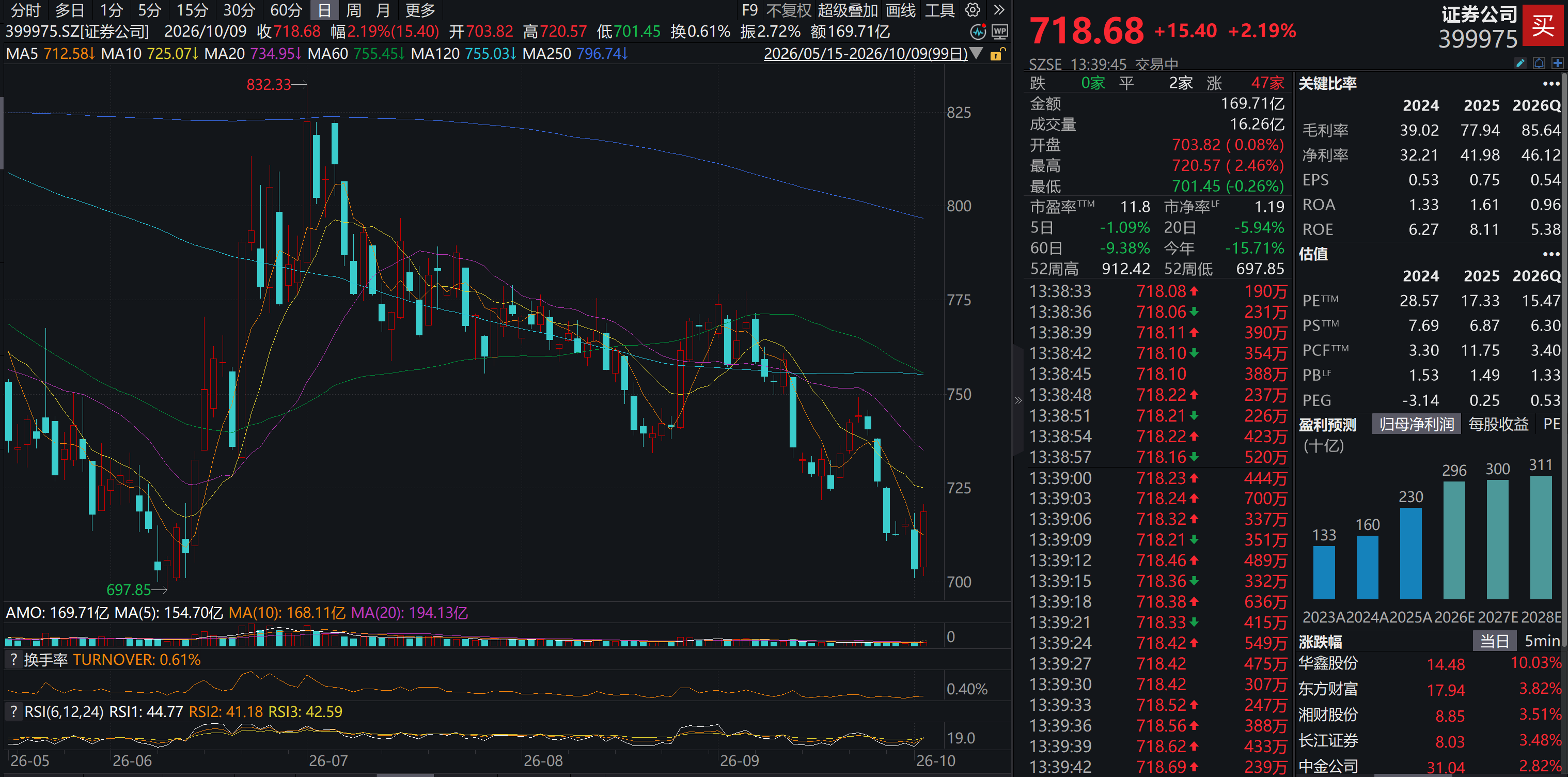Open the date range dropdown triangle
Viewport: 1568px width, 777px height.
[x=976, y=54]
